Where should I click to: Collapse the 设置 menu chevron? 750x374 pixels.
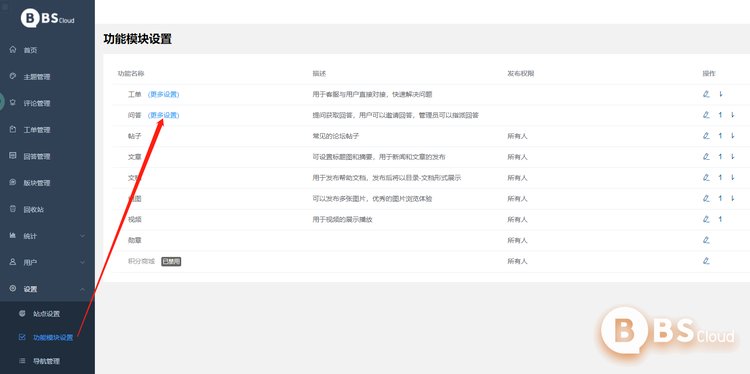click(82, 289)
